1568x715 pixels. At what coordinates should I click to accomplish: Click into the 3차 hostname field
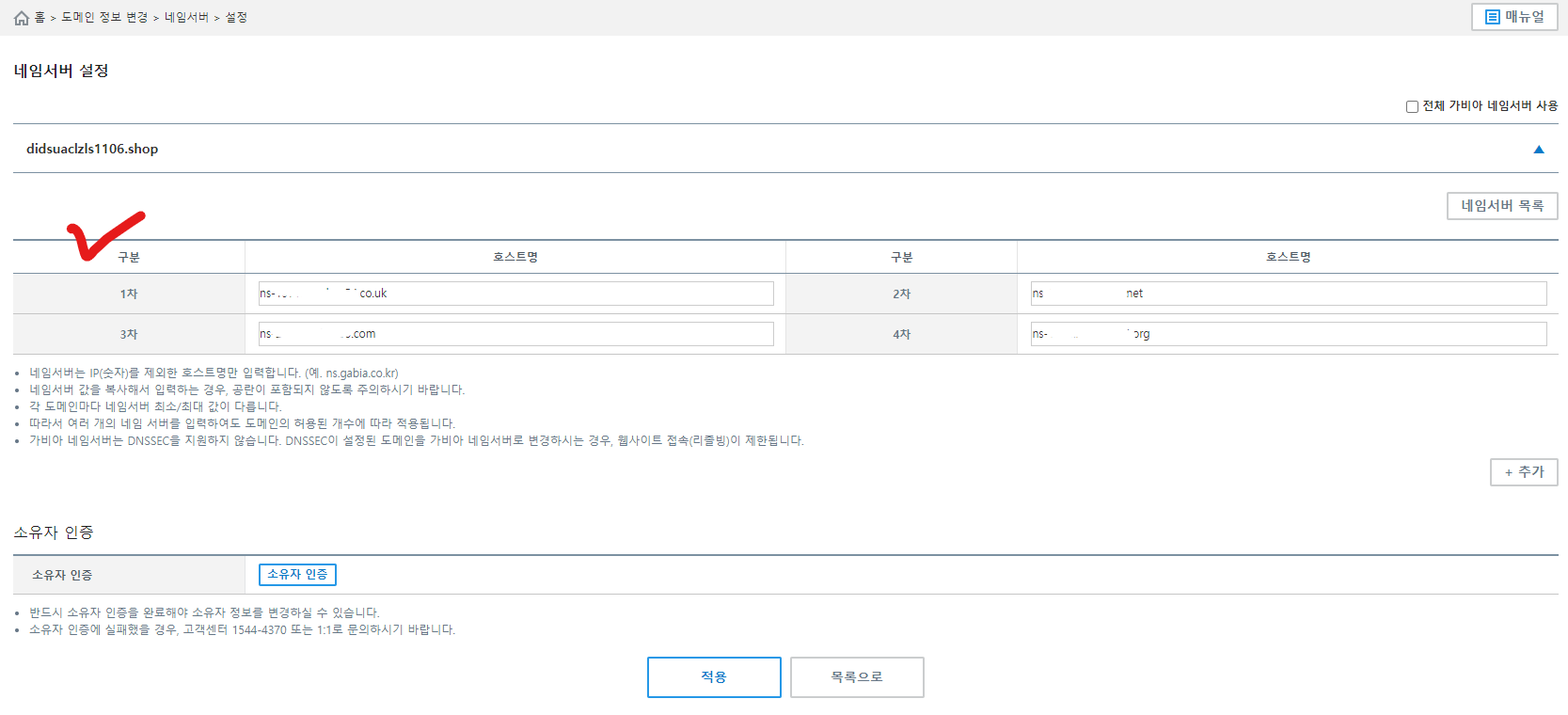click(515, 334)
